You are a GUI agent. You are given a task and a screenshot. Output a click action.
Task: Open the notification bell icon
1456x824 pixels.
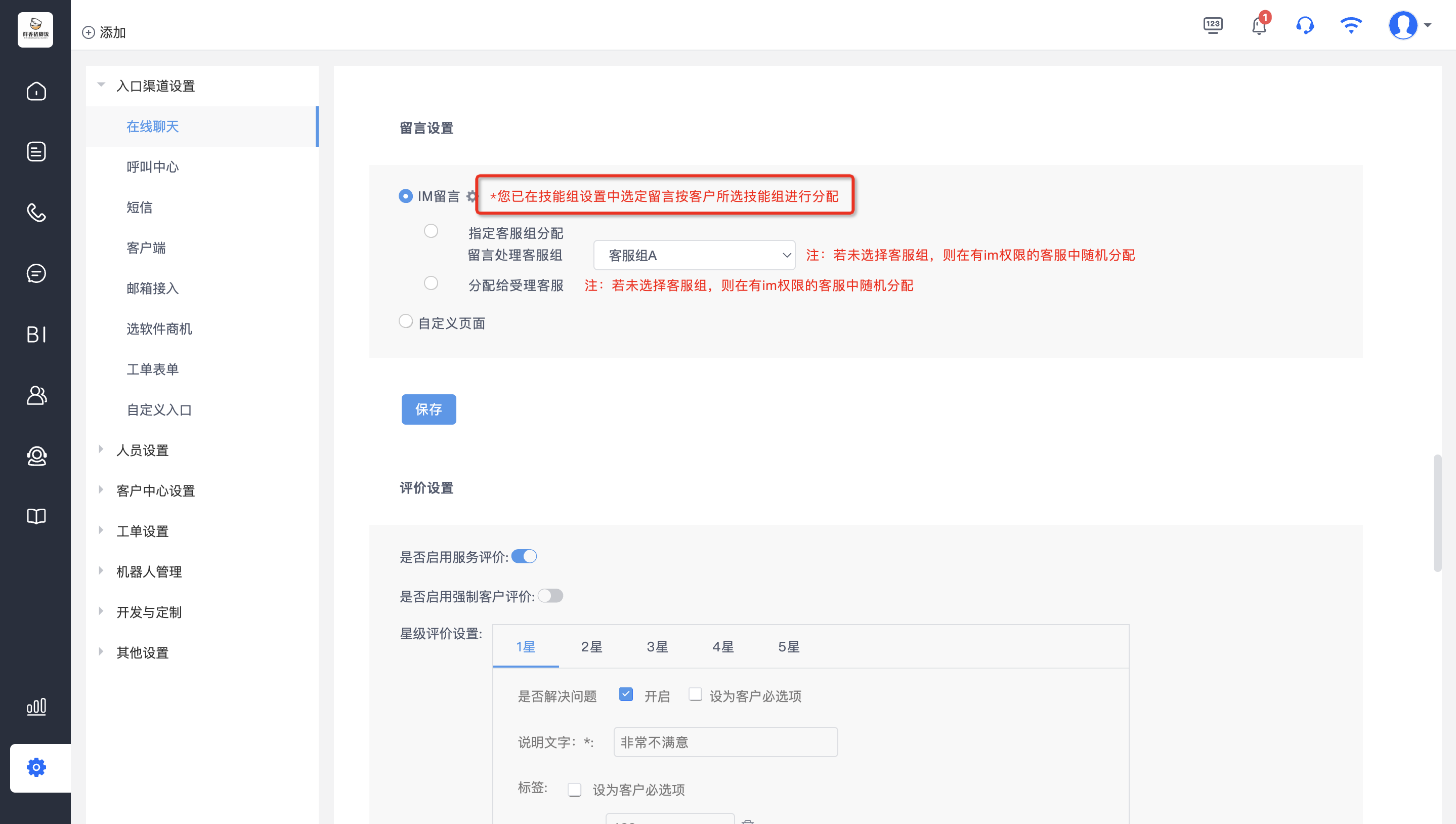[x=1259, y=26]
